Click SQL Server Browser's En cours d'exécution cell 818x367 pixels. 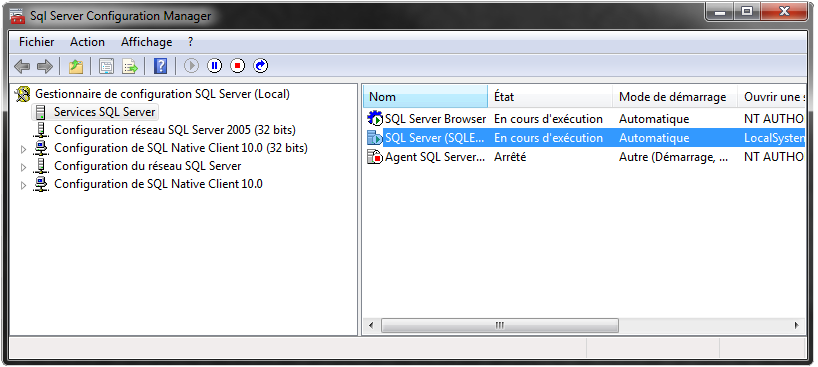click(548, 119)
